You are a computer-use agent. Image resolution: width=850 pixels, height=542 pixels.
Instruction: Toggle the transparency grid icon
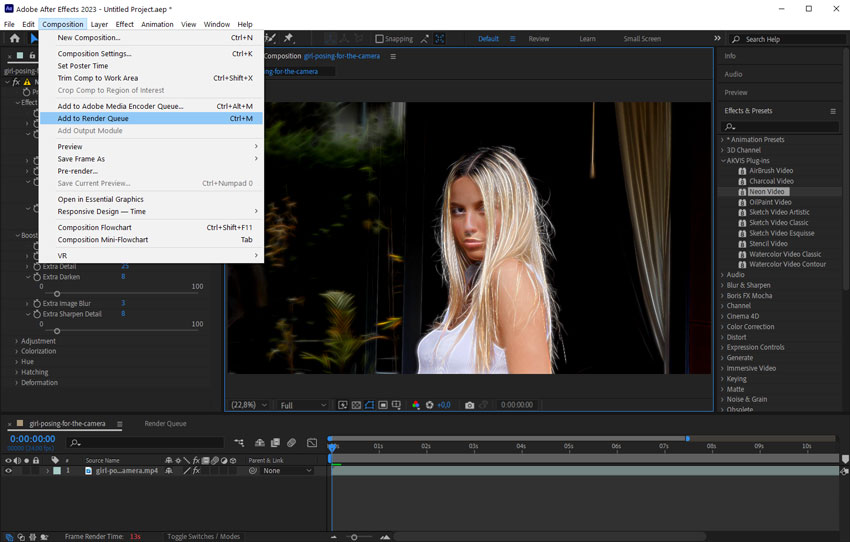(x=356, y=405)
